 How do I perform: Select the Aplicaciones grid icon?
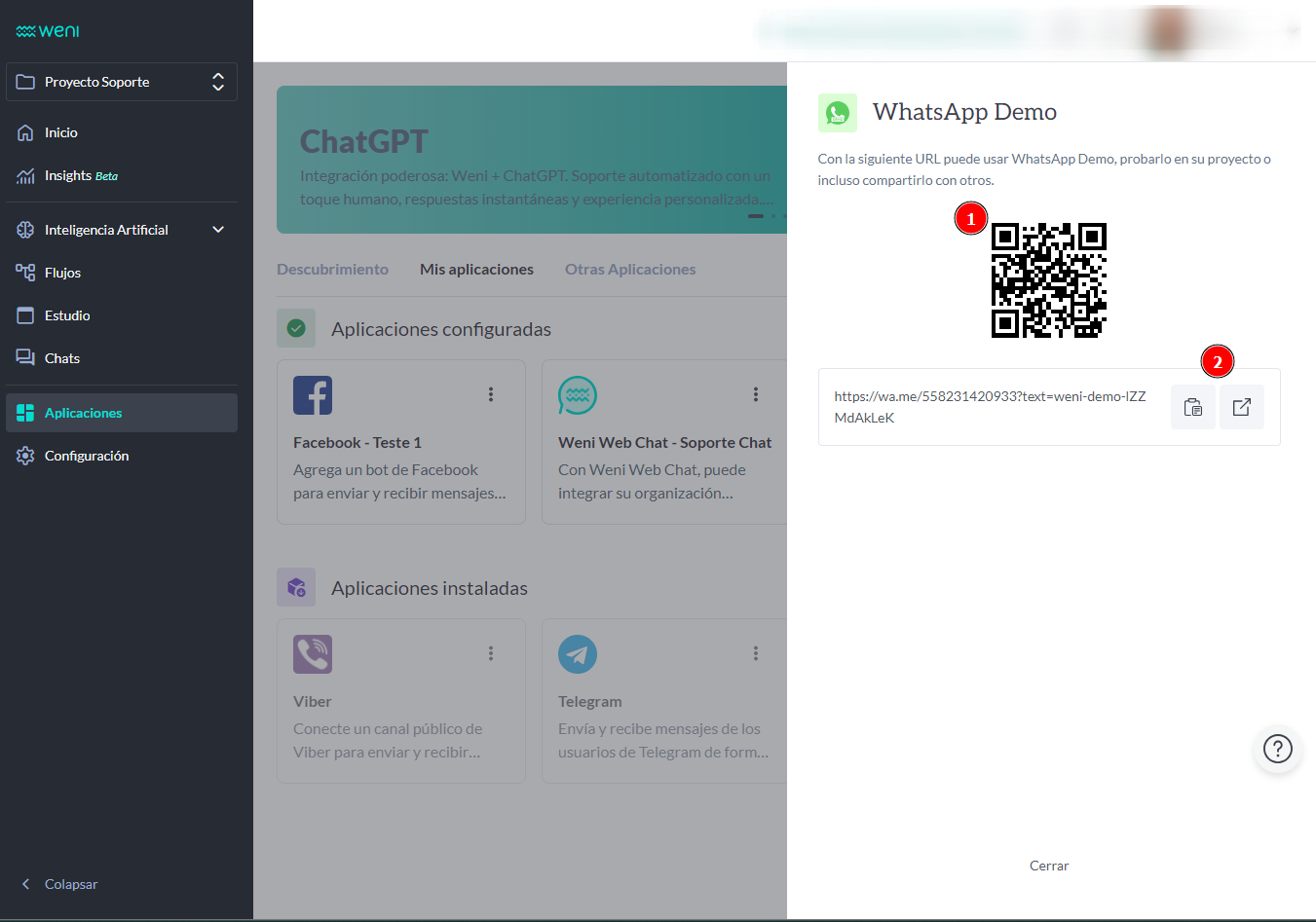click(24, 412)
